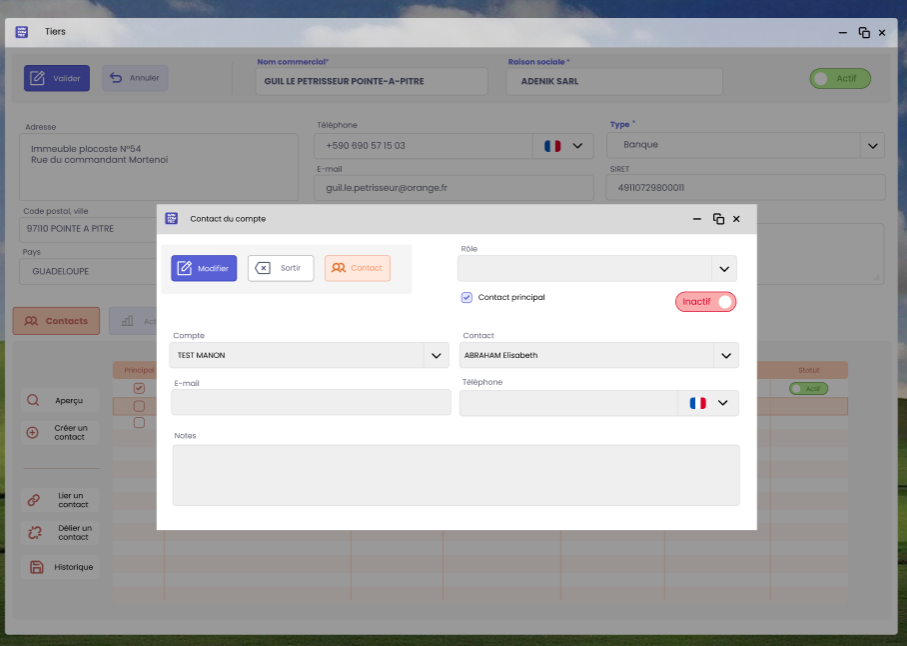Click the Annuler button
907x646 pixels.
(x=135, y=78)
